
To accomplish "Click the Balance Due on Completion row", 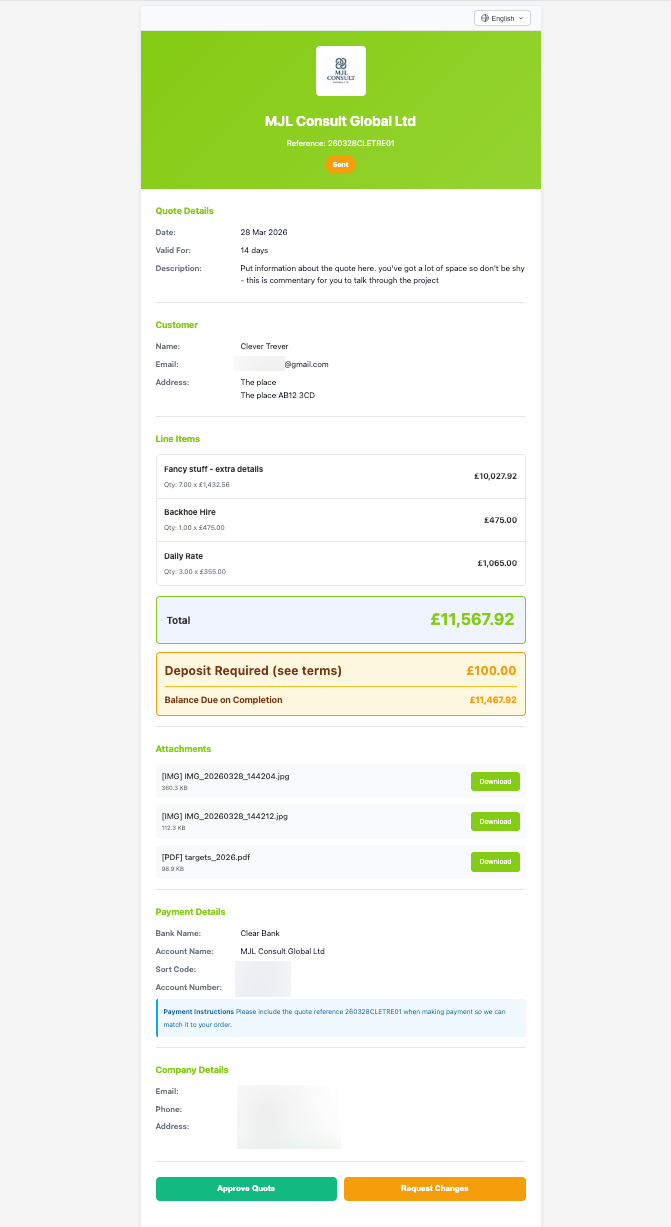I will (340, 699).
